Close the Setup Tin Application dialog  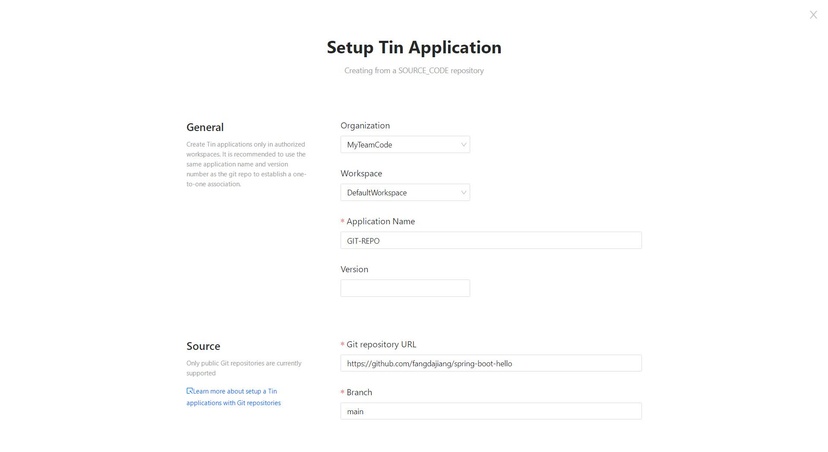(813, 15)
